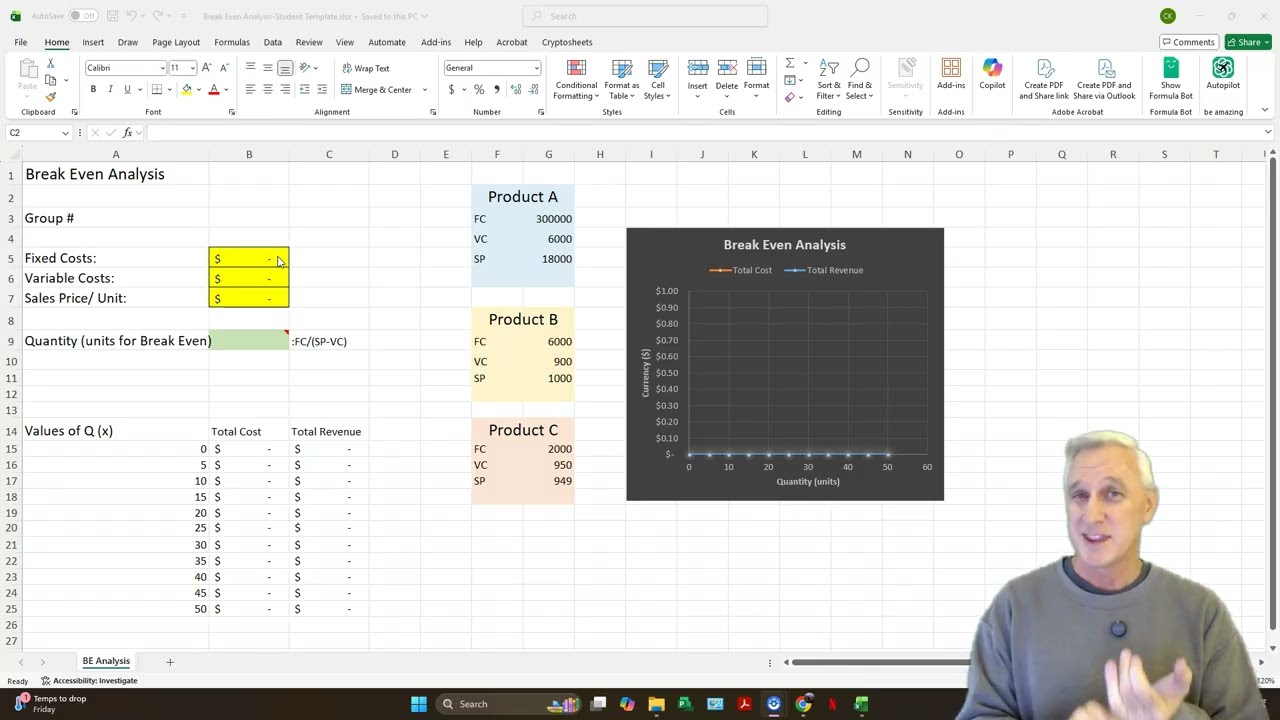Click the Fill Color bucket swatch
Viewport: 1280px width, 720px height.
click(186, 89)
